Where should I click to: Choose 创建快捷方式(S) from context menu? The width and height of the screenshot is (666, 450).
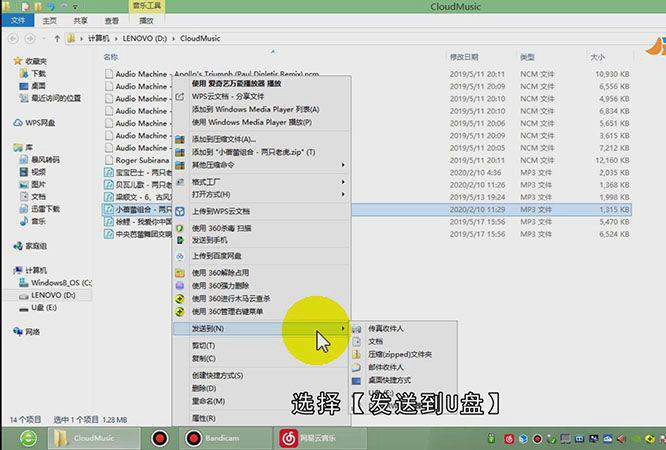[262, 376]
